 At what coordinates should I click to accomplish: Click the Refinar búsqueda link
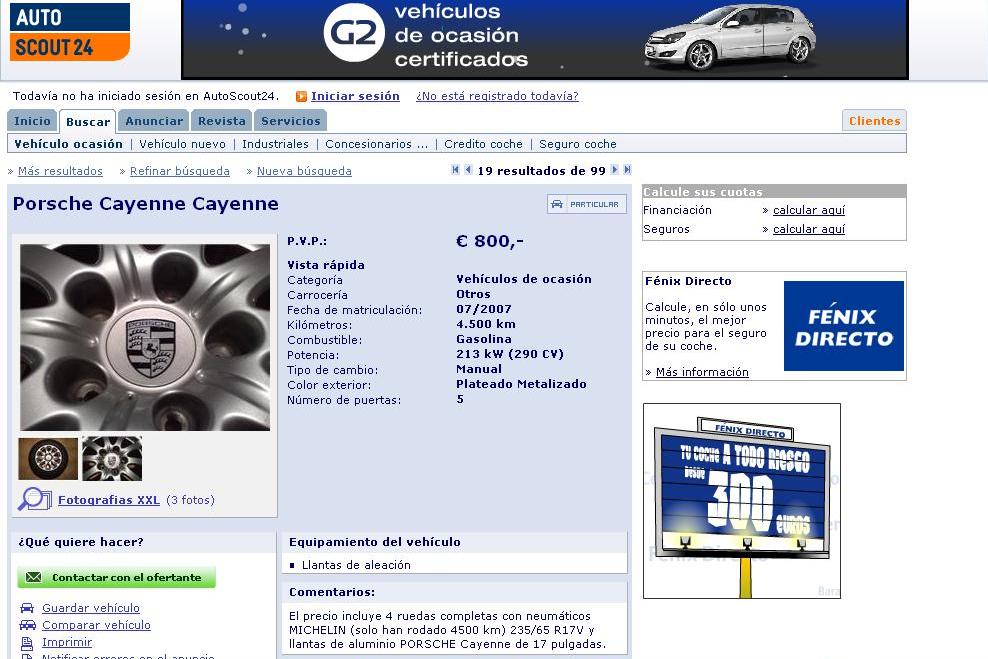180,171
